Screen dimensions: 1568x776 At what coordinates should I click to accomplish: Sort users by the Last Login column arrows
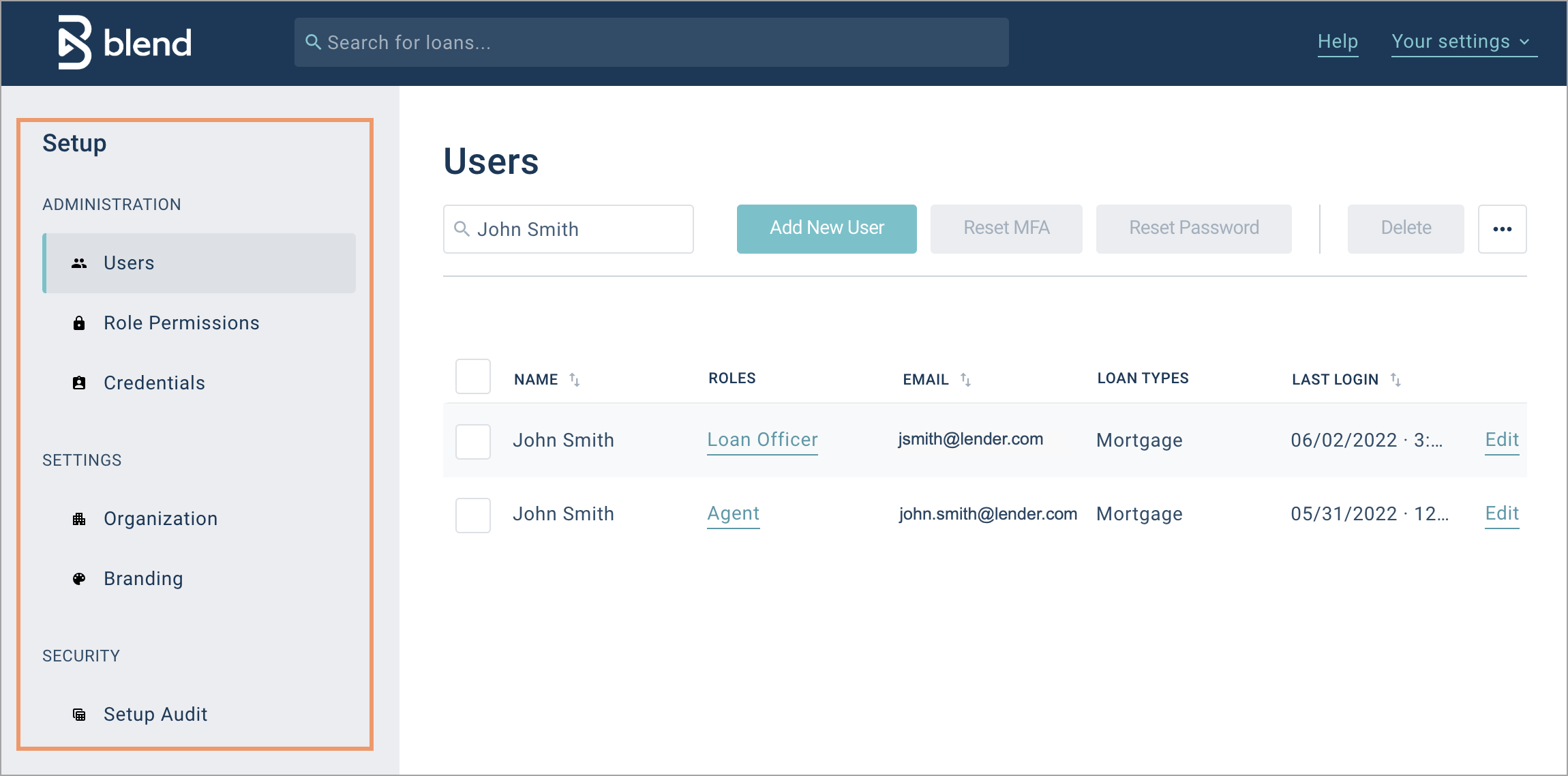pyautogui.click(x=1396, y=379)
